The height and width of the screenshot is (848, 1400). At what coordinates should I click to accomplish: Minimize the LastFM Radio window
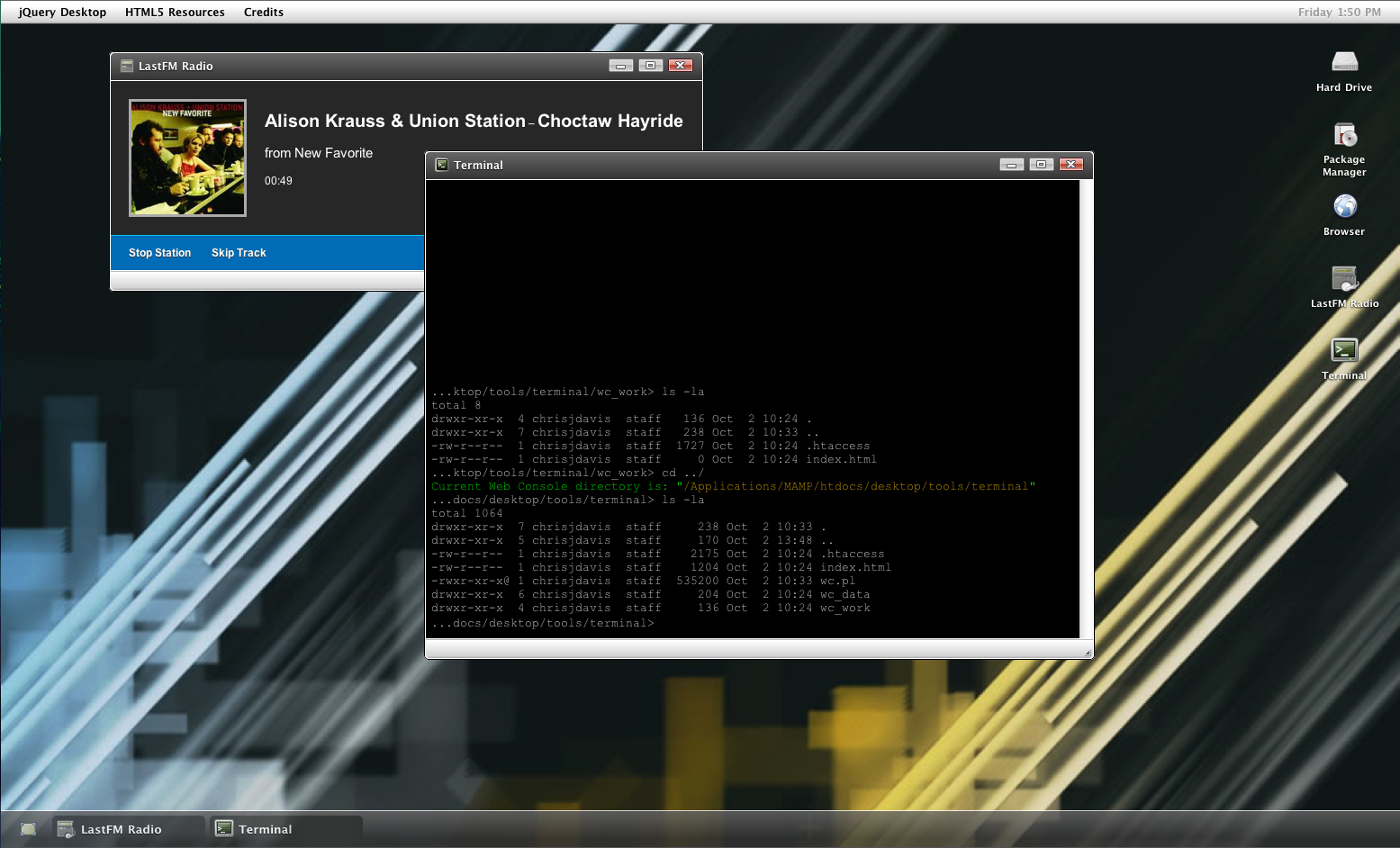coord(621,66)
